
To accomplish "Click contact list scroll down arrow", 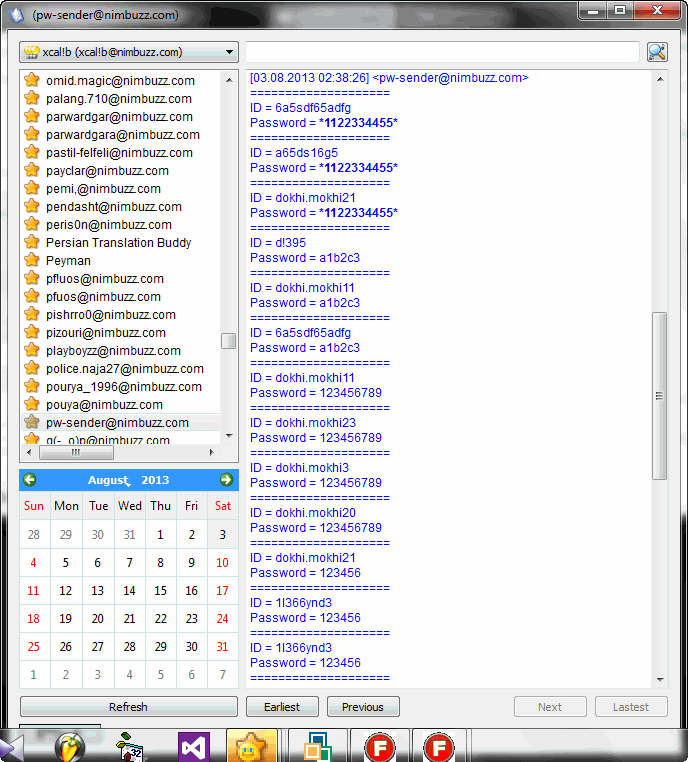I will coord(229,436).
